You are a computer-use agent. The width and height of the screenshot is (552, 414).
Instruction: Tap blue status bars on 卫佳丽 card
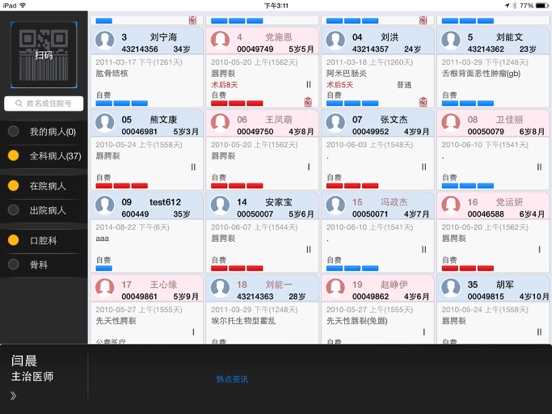click(468, 186)
